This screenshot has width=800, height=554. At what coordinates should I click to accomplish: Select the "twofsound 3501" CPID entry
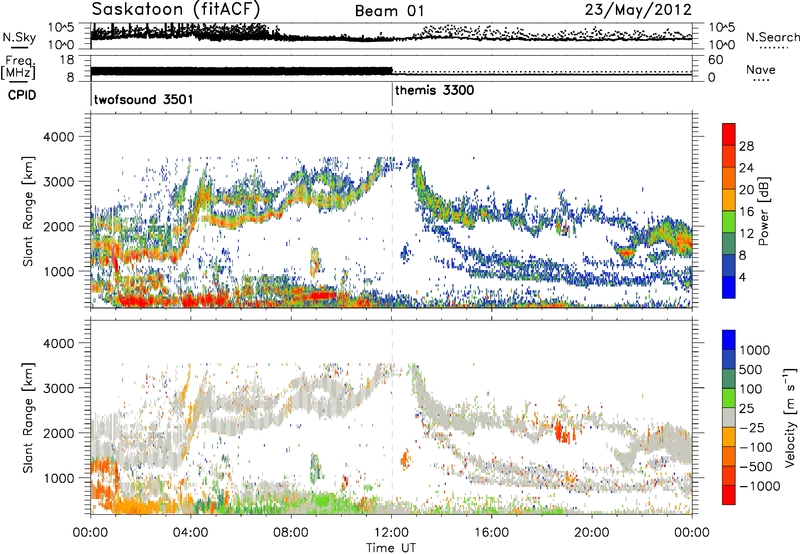coord(143,99)
